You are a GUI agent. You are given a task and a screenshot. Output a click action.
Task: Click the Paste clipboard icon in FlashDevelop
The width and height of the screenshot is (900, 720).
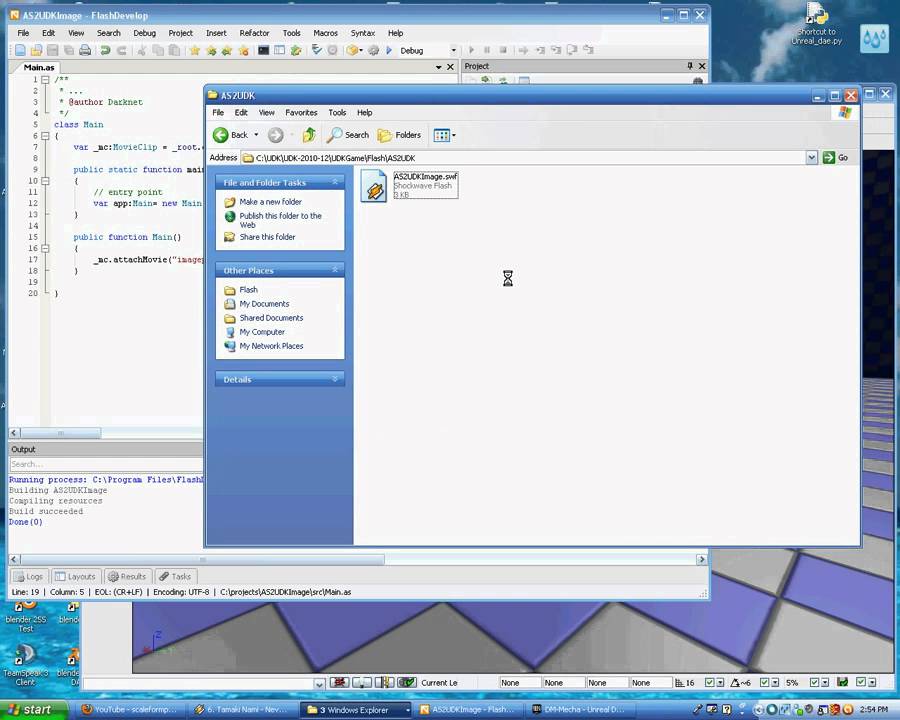click(174, 51)
